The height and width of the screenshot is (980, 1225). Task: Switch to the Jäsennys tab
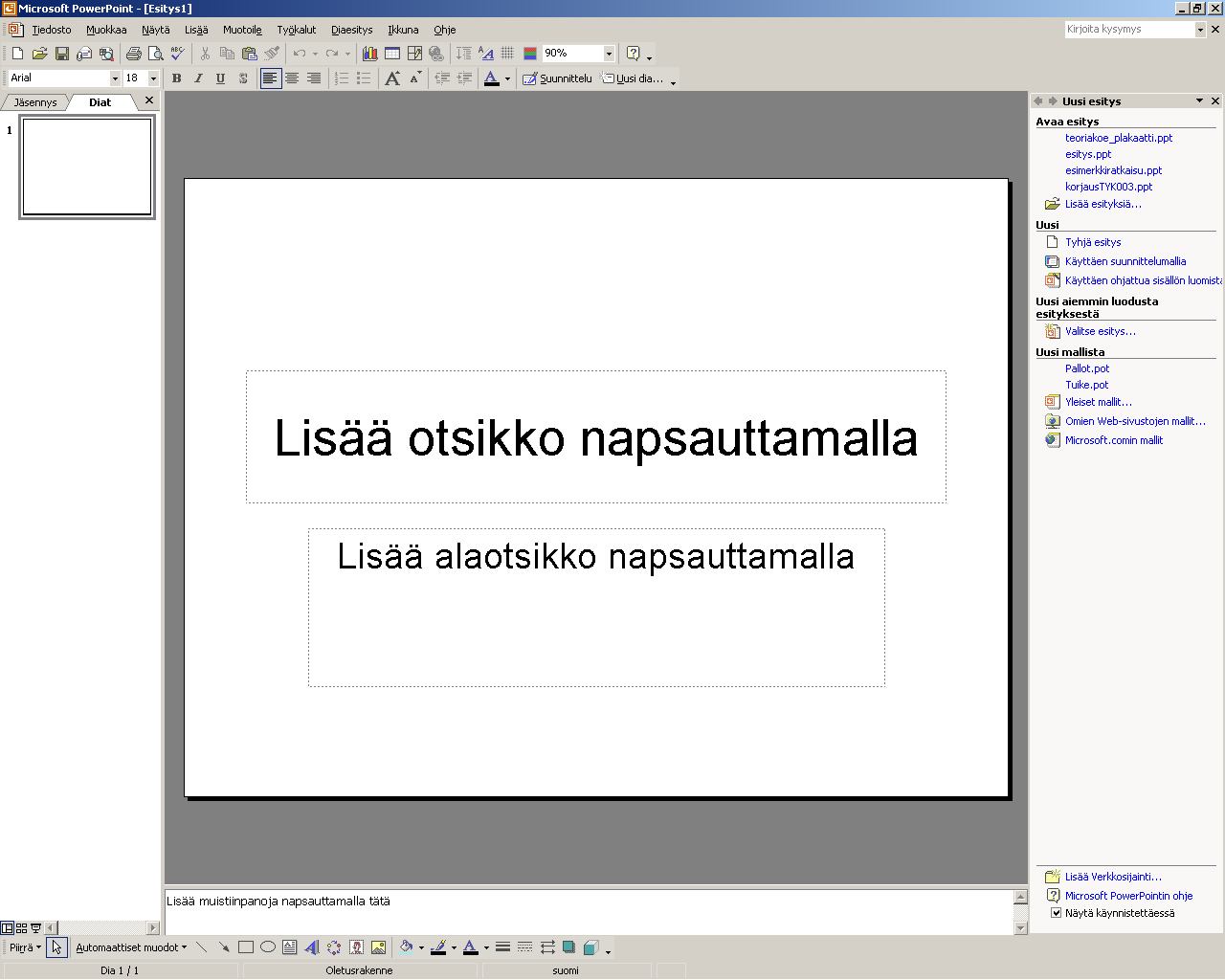click(x=35, y=102)
